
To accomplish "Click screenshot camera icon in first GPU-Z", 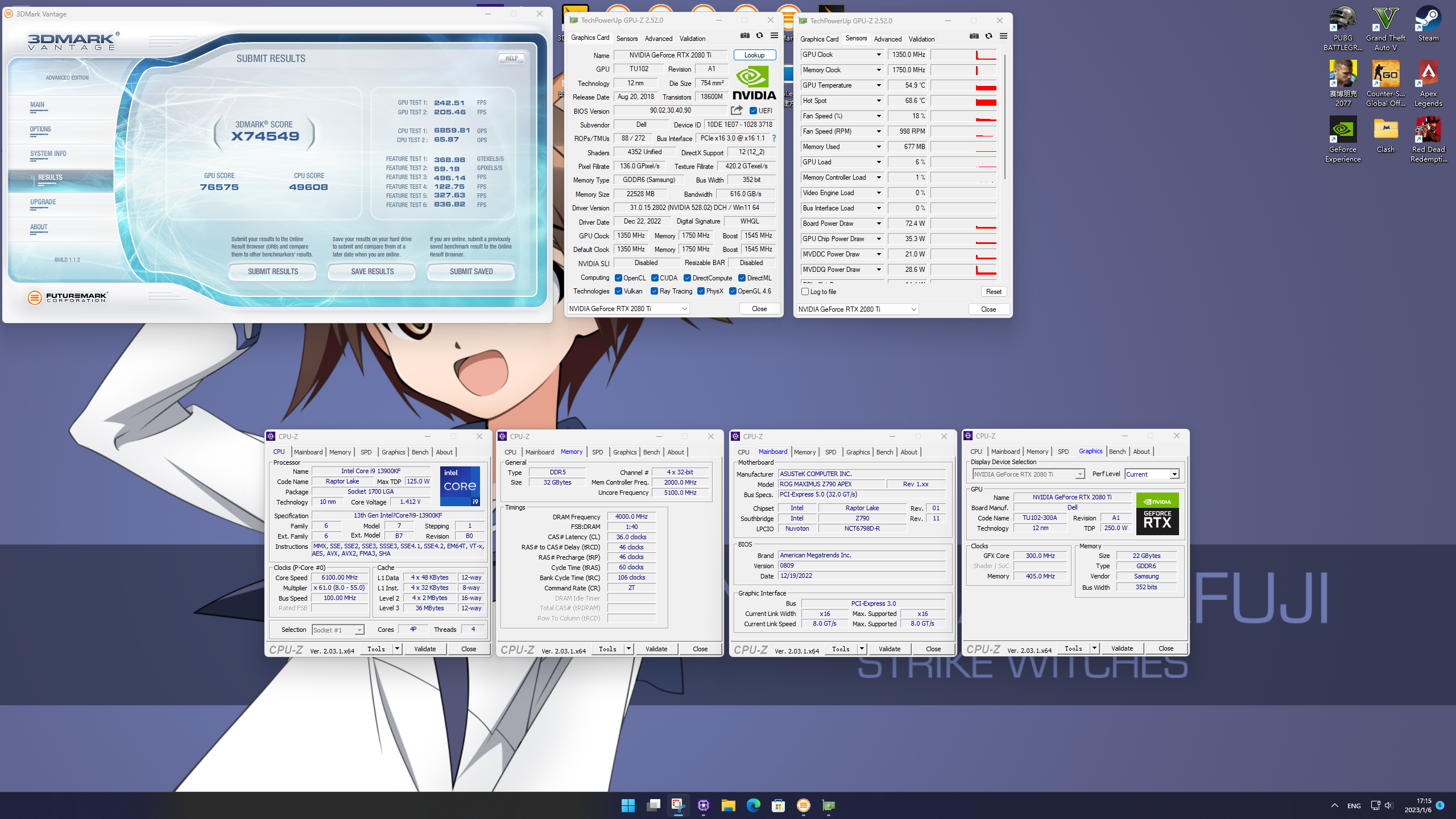I will (744, 36).
